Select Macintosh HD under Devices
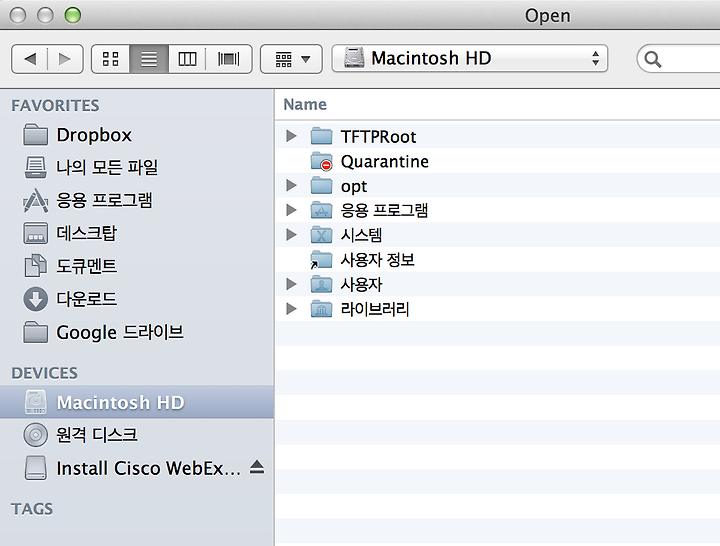This screenshot has width=720, height=546. pos(137,402)
